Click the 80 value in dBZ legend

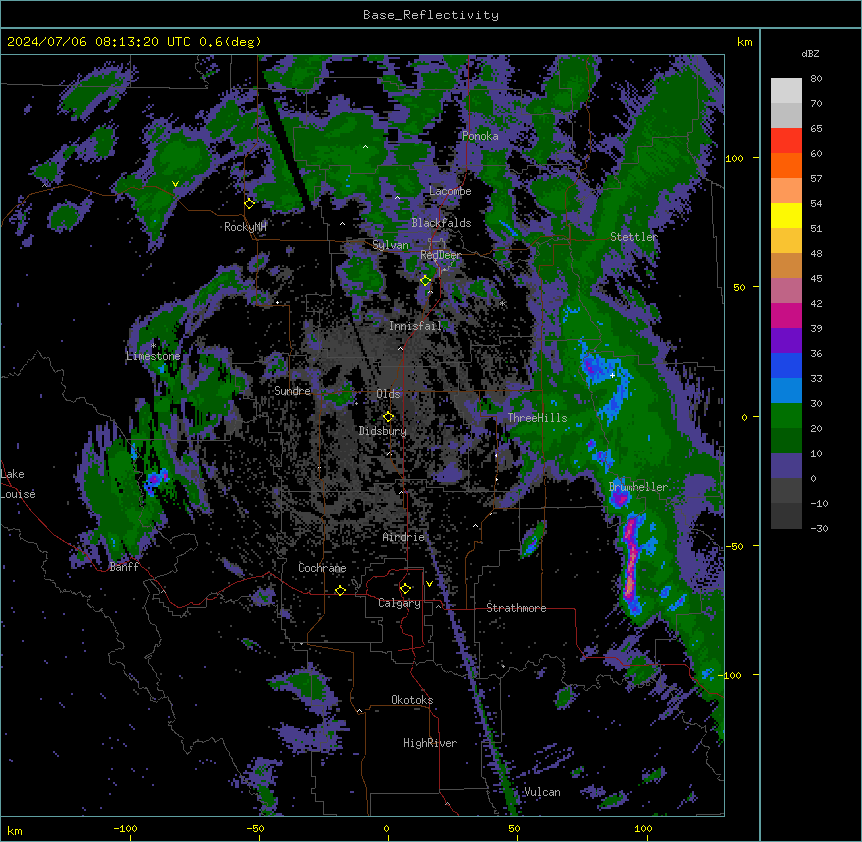[x=816, y=79]
